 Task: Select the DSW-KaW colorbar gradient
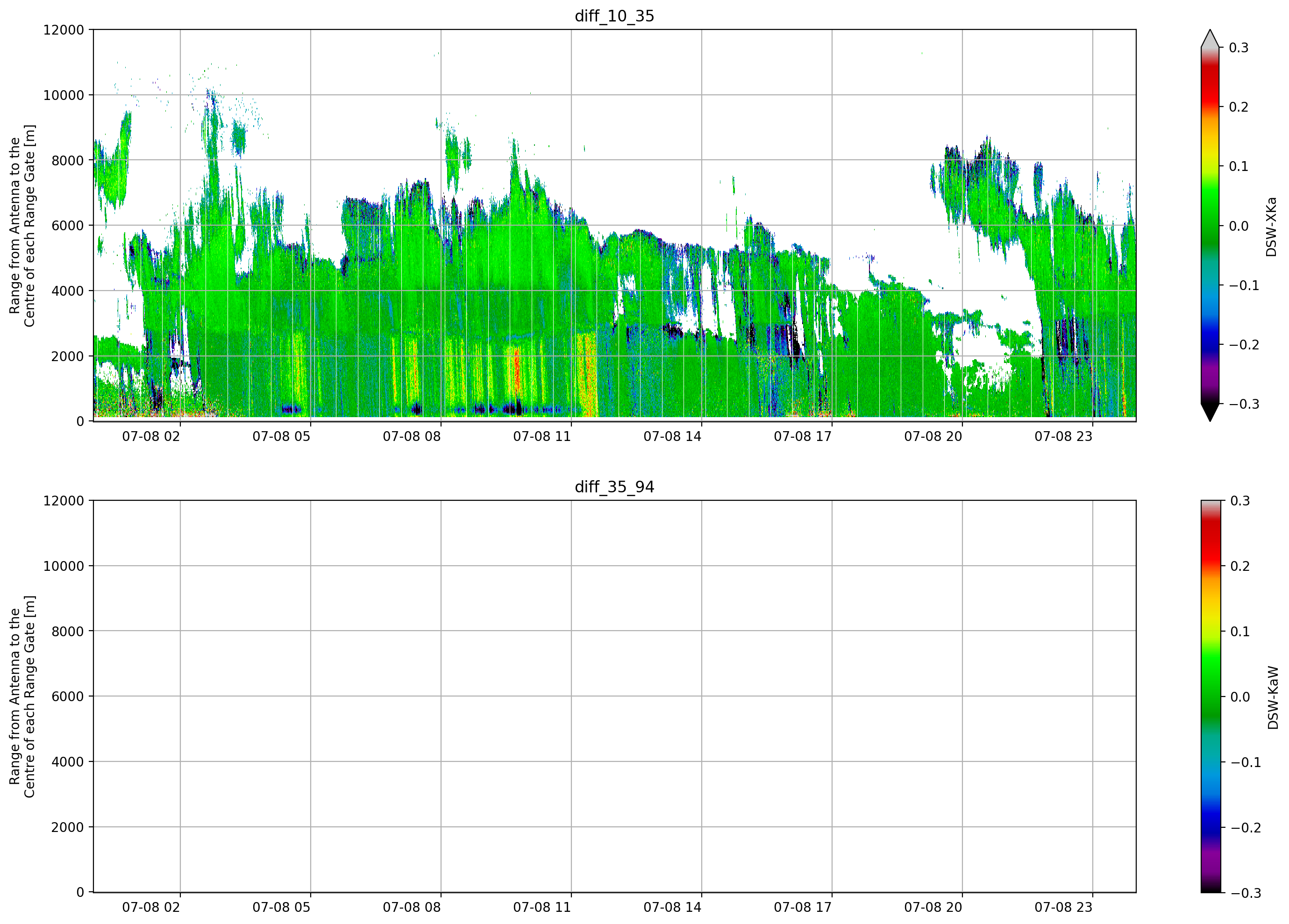coord(1210,696)
